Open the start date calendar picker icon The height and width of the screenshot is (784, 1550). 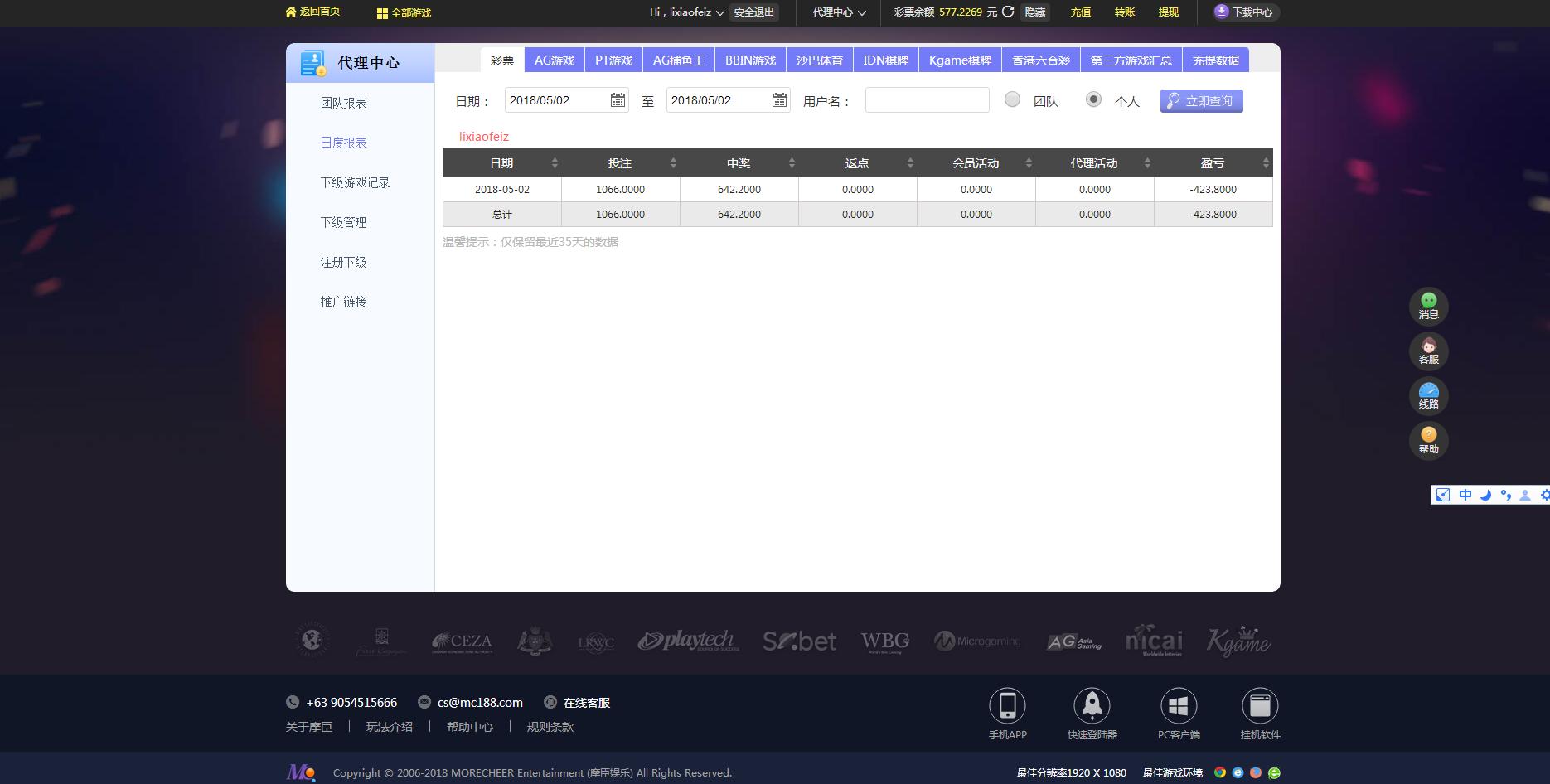[x=617, y=99]
